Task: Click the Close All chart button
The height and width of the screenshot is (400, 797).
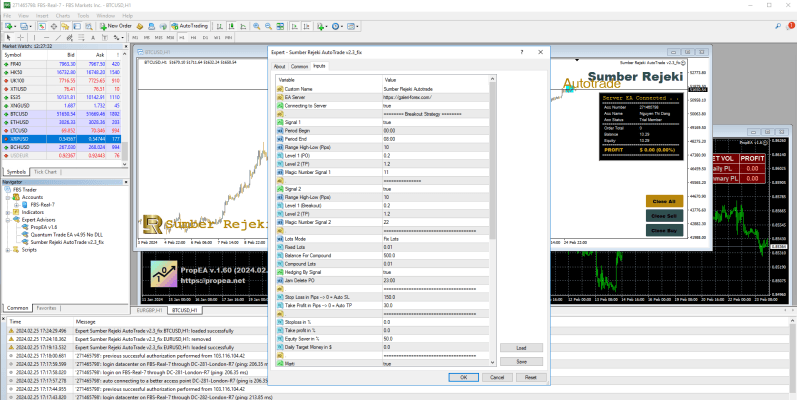Action: (x=664, y=201)
